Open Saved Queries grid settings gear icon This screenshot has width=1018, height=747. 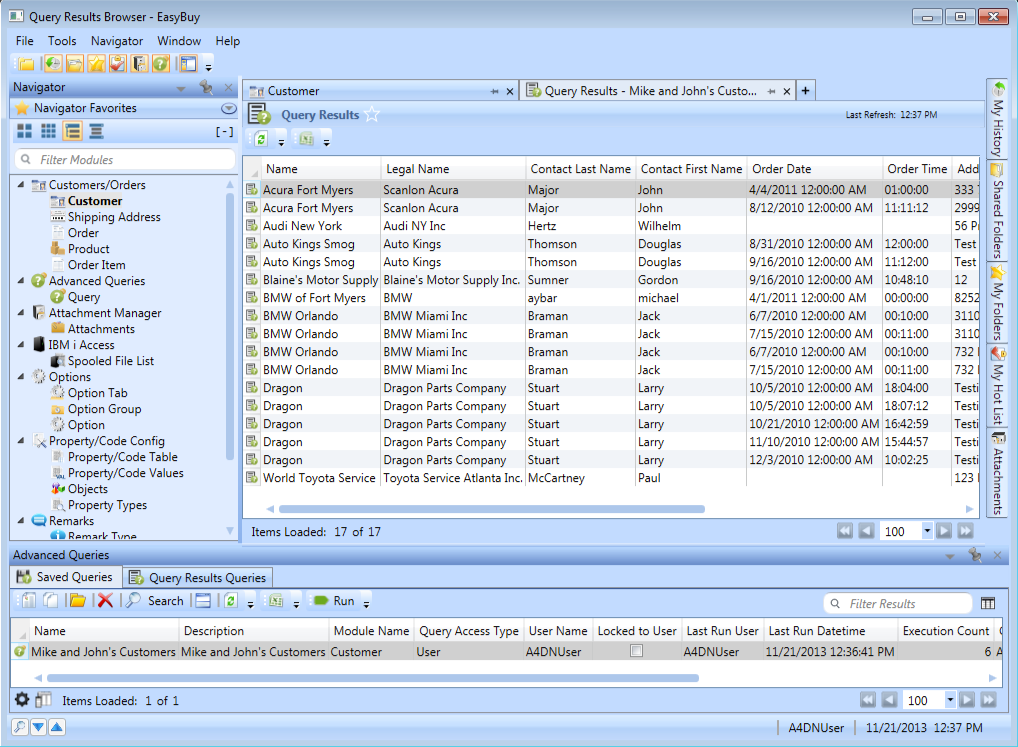pyautogui.click(x=22, y=700)
